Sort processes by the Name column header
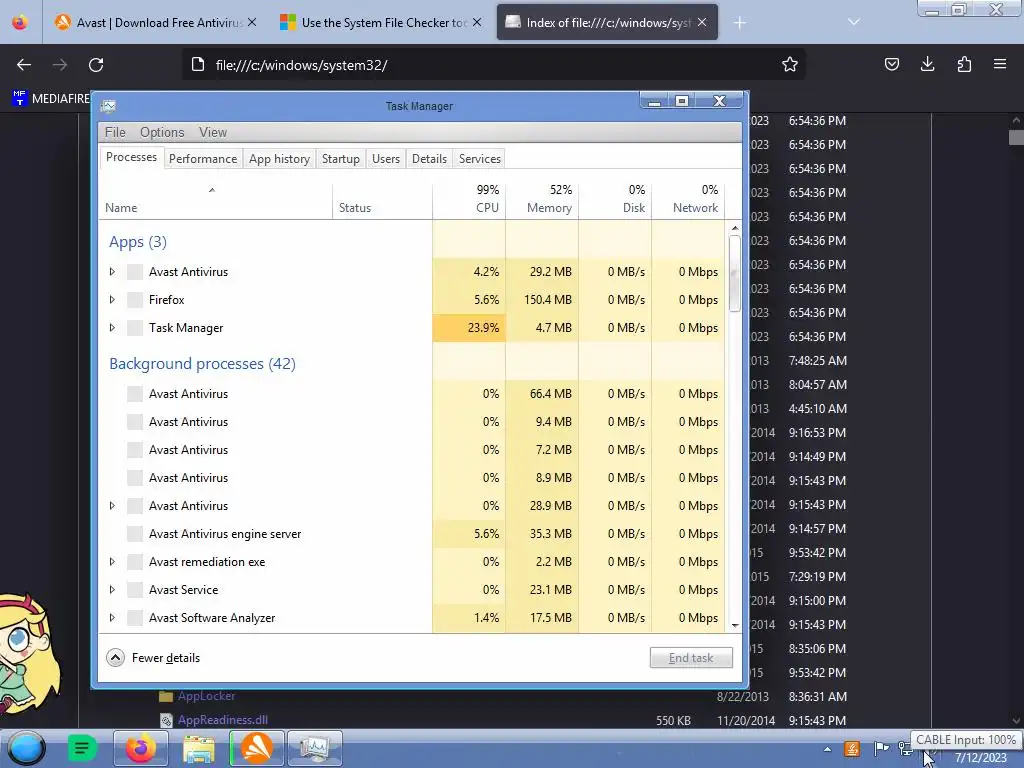1024x768 pixels. coord(216,201)
